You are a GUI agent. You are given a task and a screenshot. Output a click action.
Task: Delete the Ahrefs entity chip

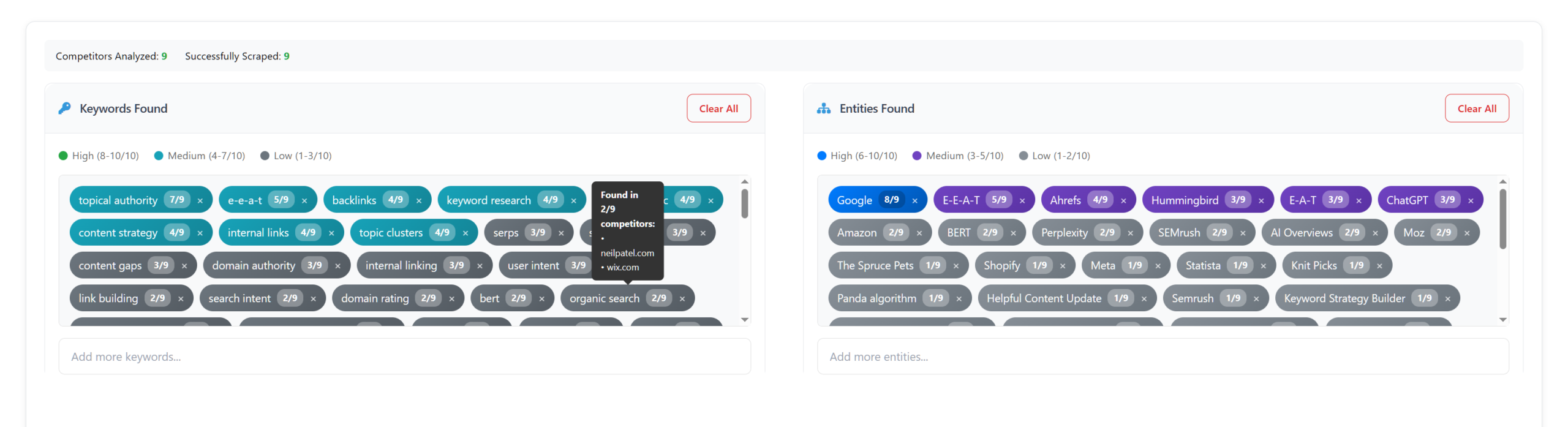[x=1123, y=200]
